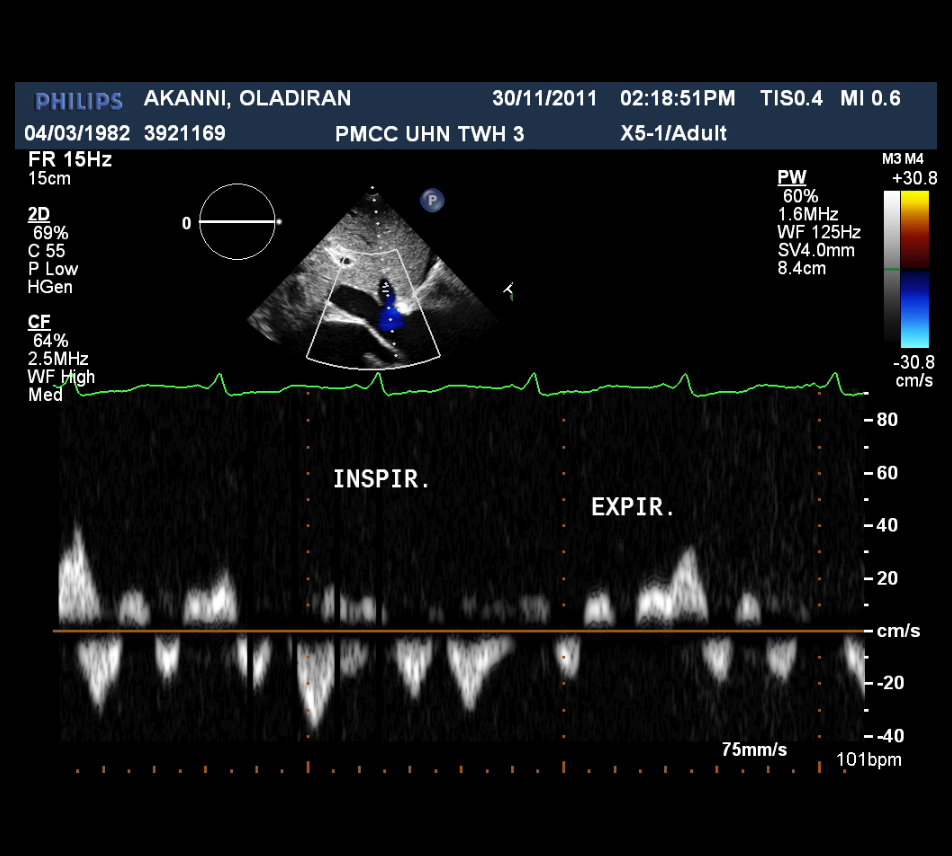
Task: Click the Philips logo in header
Action: (79, 100)
